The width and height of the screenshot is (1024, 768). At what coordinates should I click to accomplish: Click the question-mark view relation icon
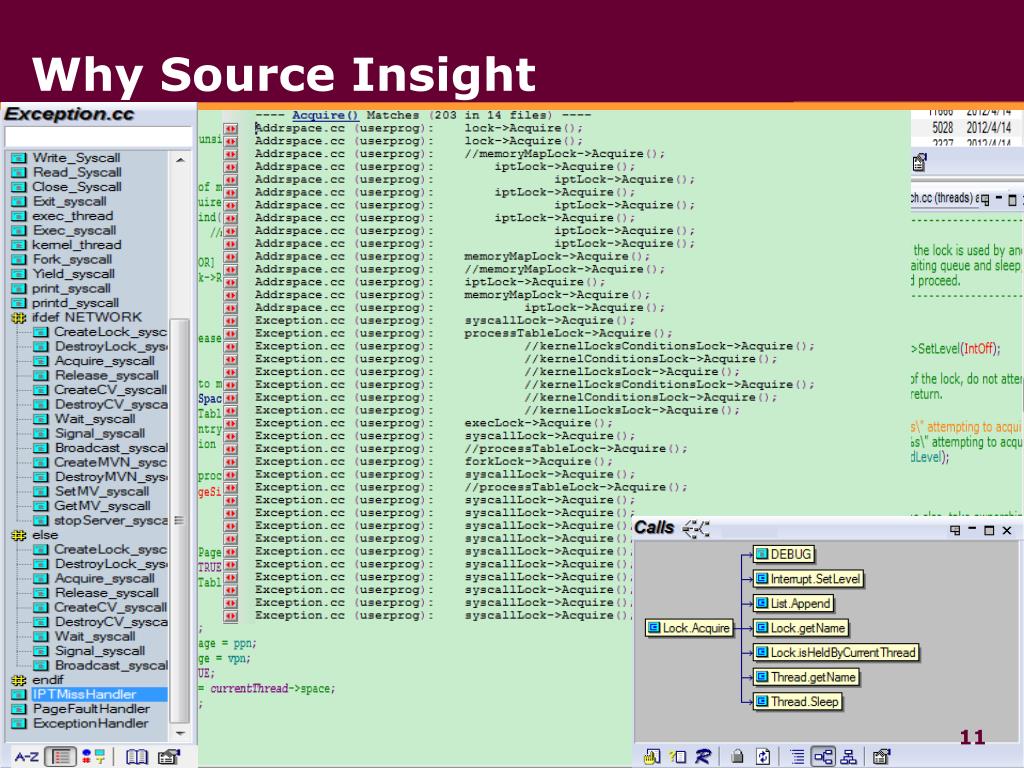point(678,757)
